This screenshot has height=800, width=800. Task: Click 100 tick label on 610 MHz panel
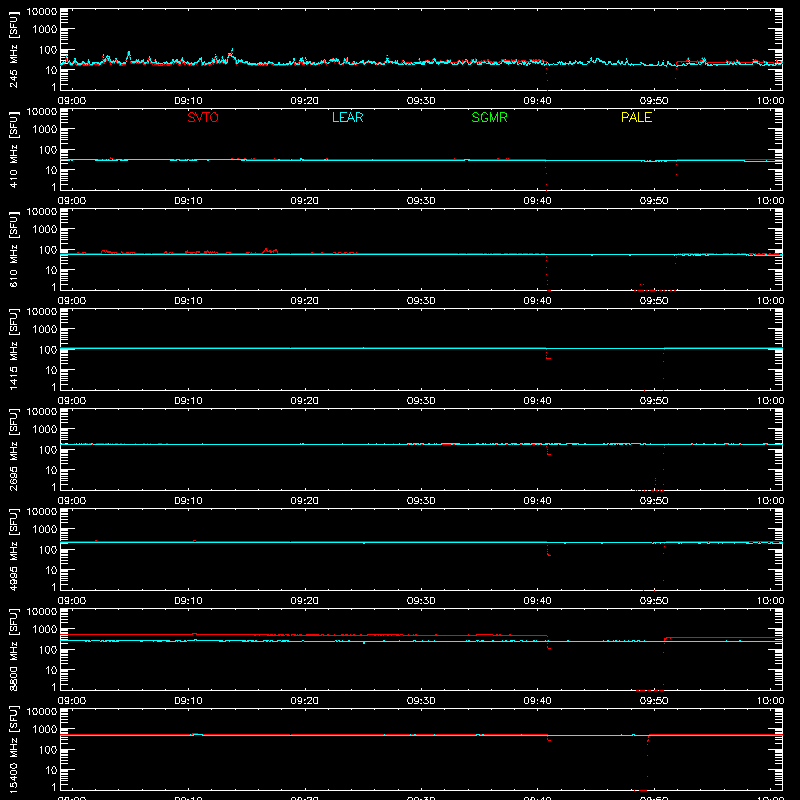(48, 250)
